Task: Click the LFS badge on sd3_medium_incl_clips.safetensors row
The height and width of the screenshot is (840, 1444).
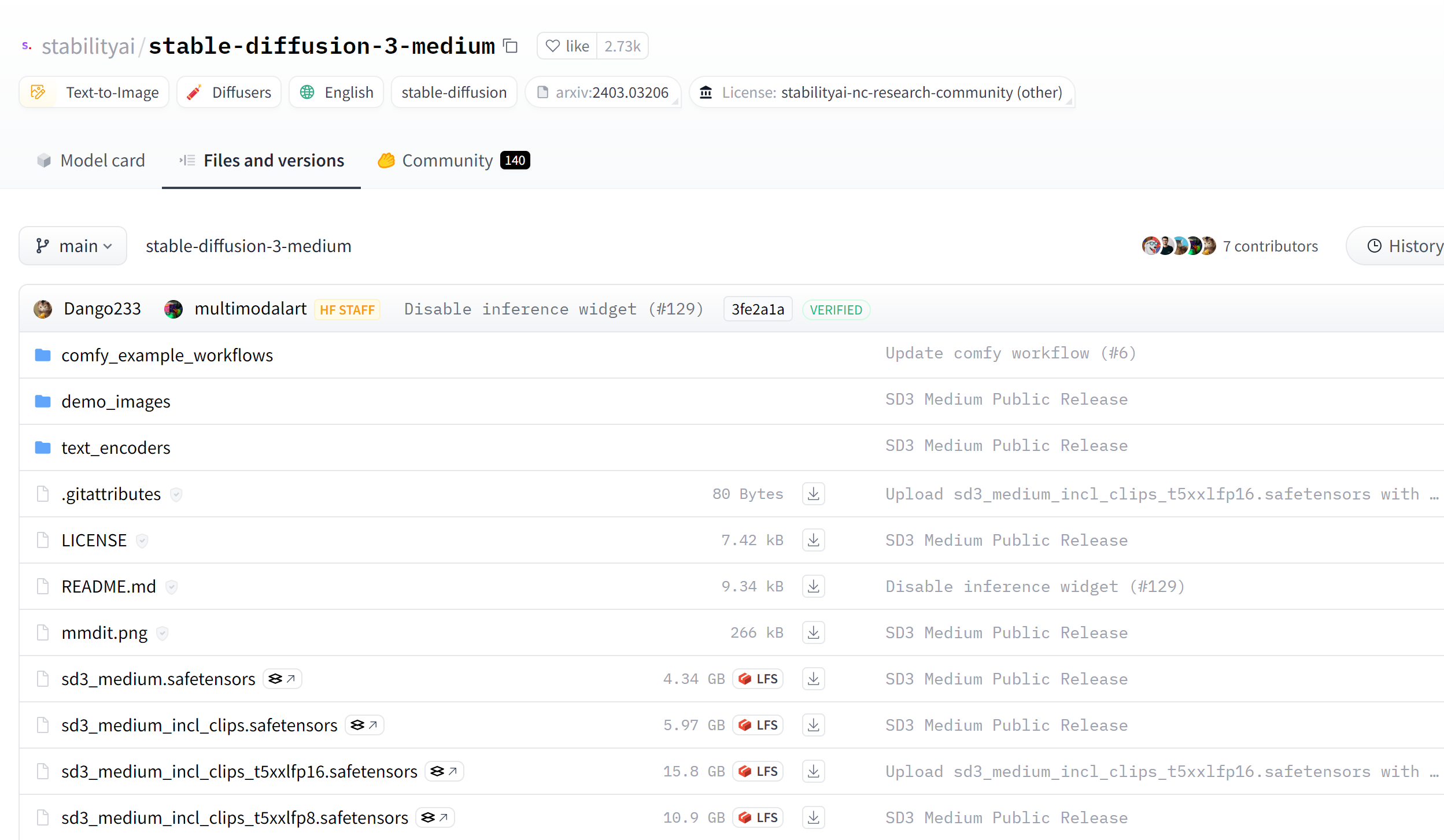Action: (758, 725)
